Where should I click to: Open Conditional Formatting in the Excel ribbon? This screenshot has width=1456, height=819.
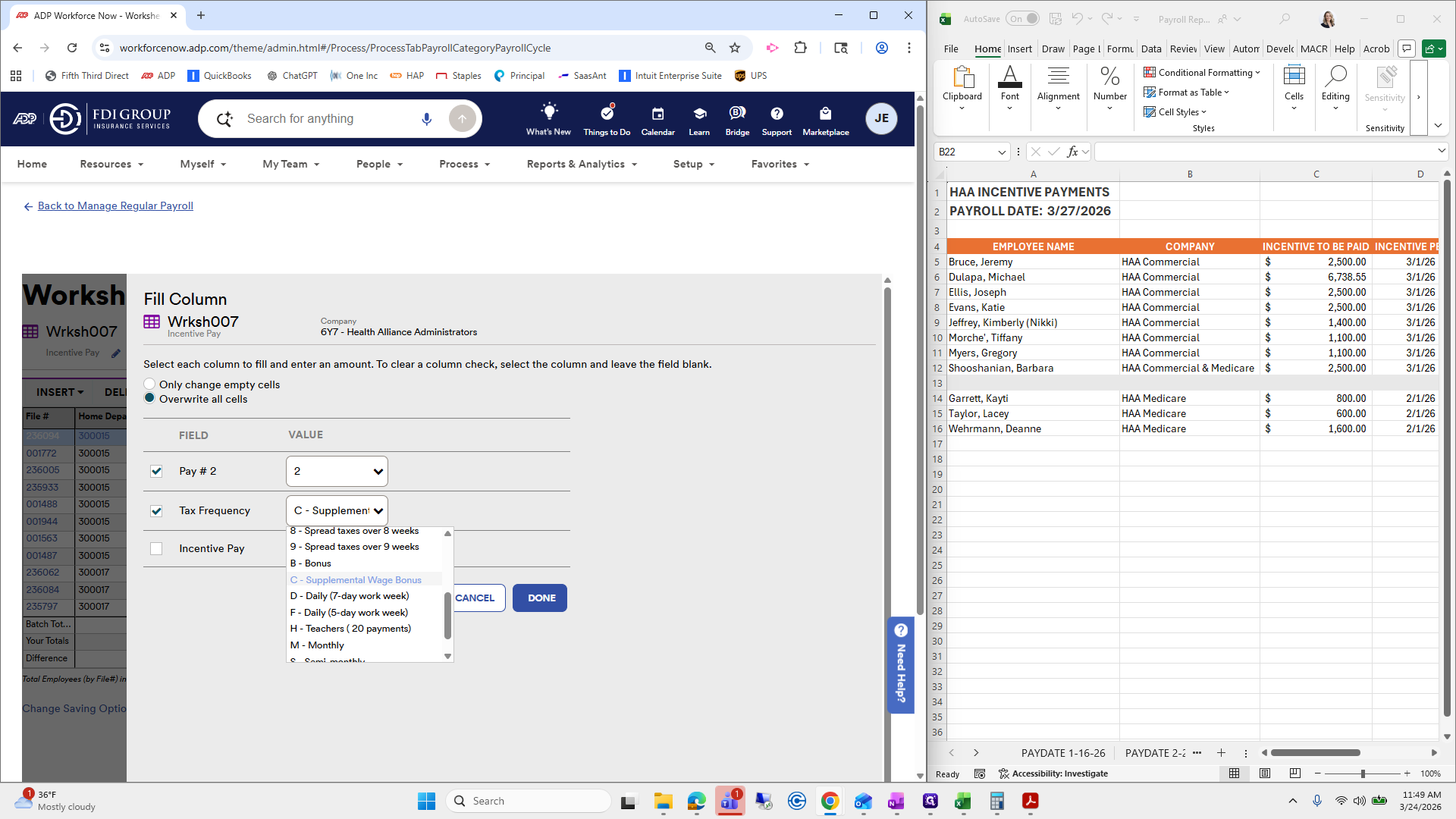click(x=1202, y=73)
